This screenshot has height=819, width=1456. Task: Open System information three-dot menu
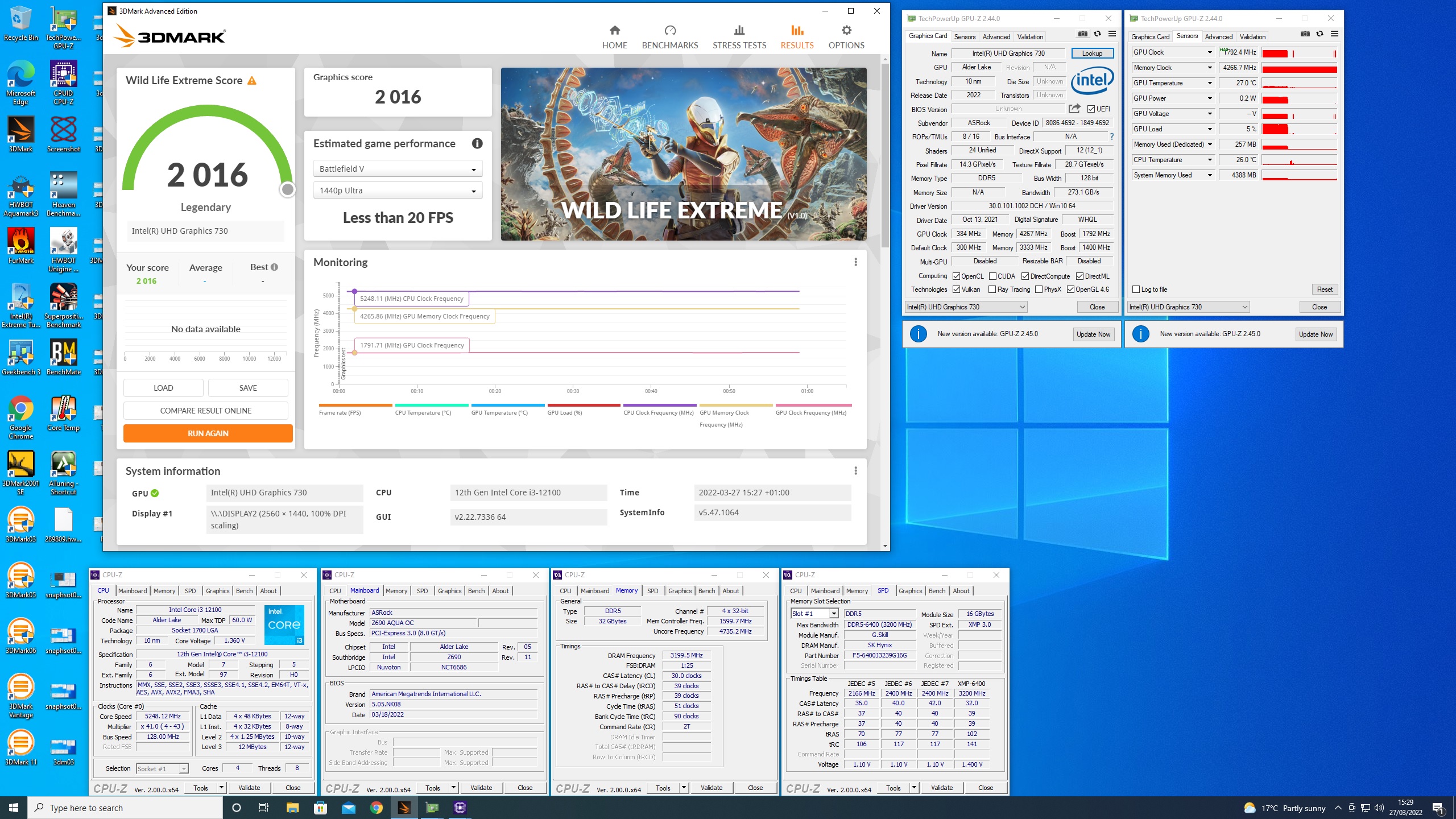[x=855, y=471]
